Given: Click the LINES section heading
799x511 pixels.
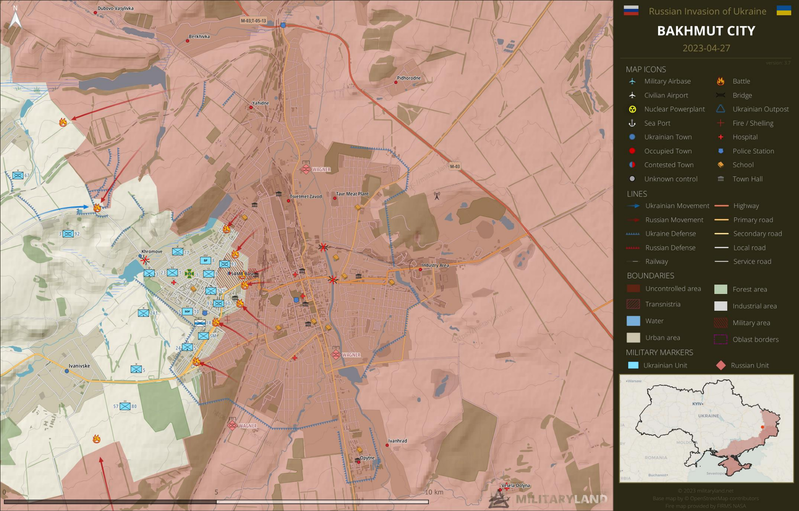Looking at the screenshot, I should click(637, 194).
